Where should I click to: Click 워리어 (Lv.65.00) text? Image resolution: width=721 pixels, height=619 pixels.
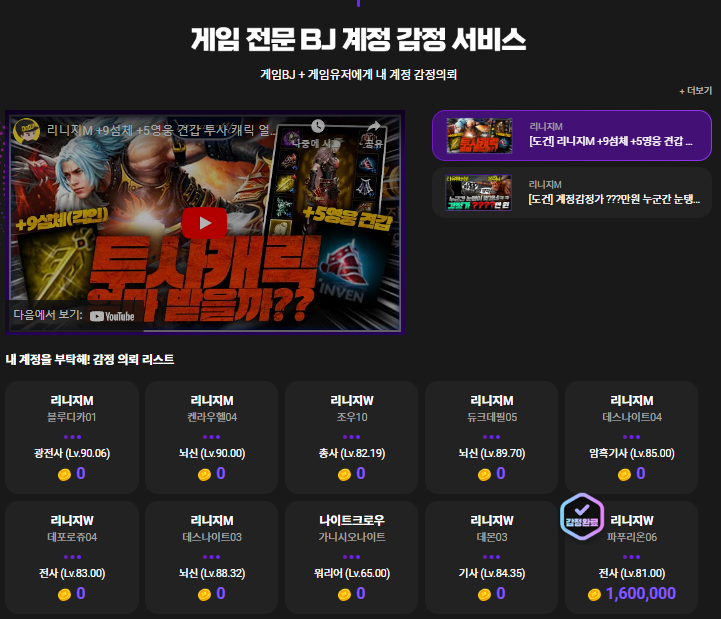(352, 573)
